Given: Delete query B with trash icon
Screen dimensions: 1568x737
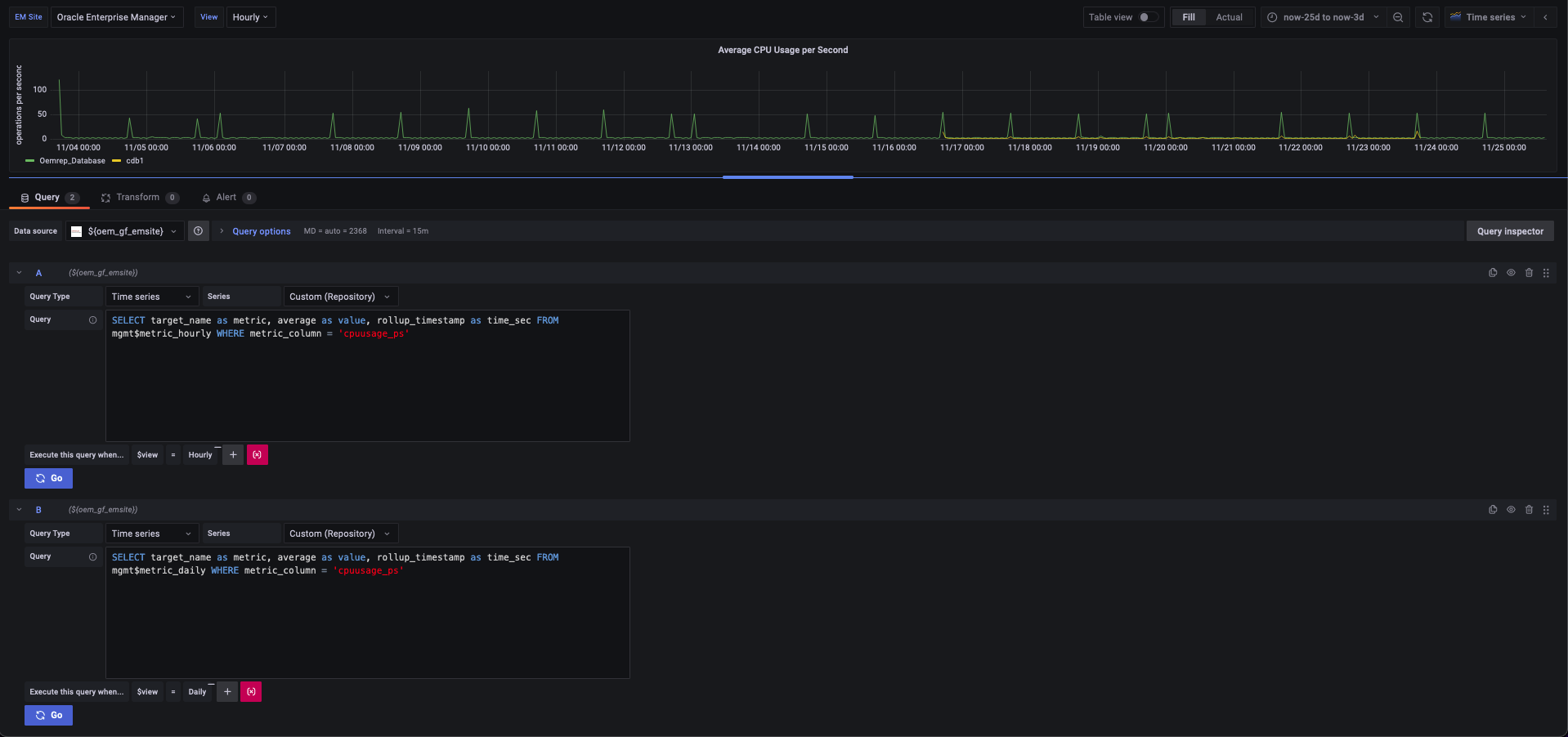Looking at the screenshot, I should pos(1529,510).
